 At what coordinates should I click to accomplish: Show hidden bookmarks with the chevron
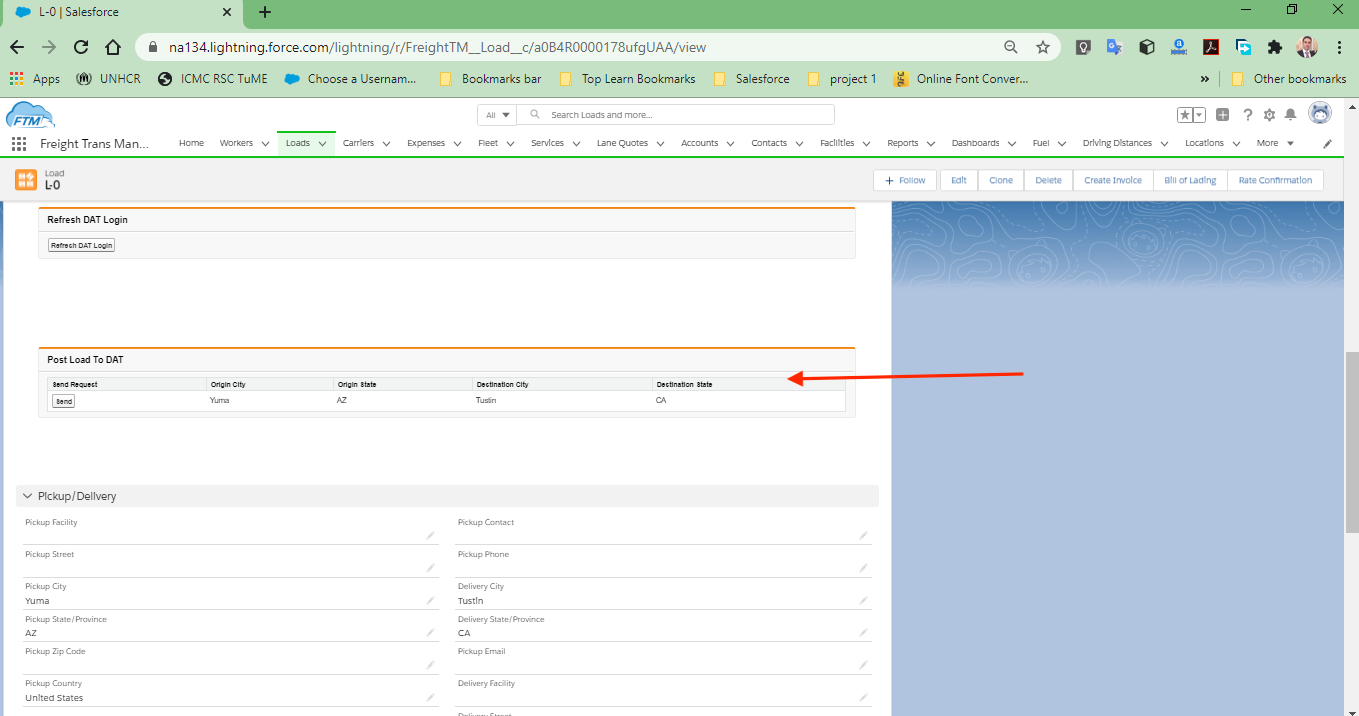pos(1204,79)
